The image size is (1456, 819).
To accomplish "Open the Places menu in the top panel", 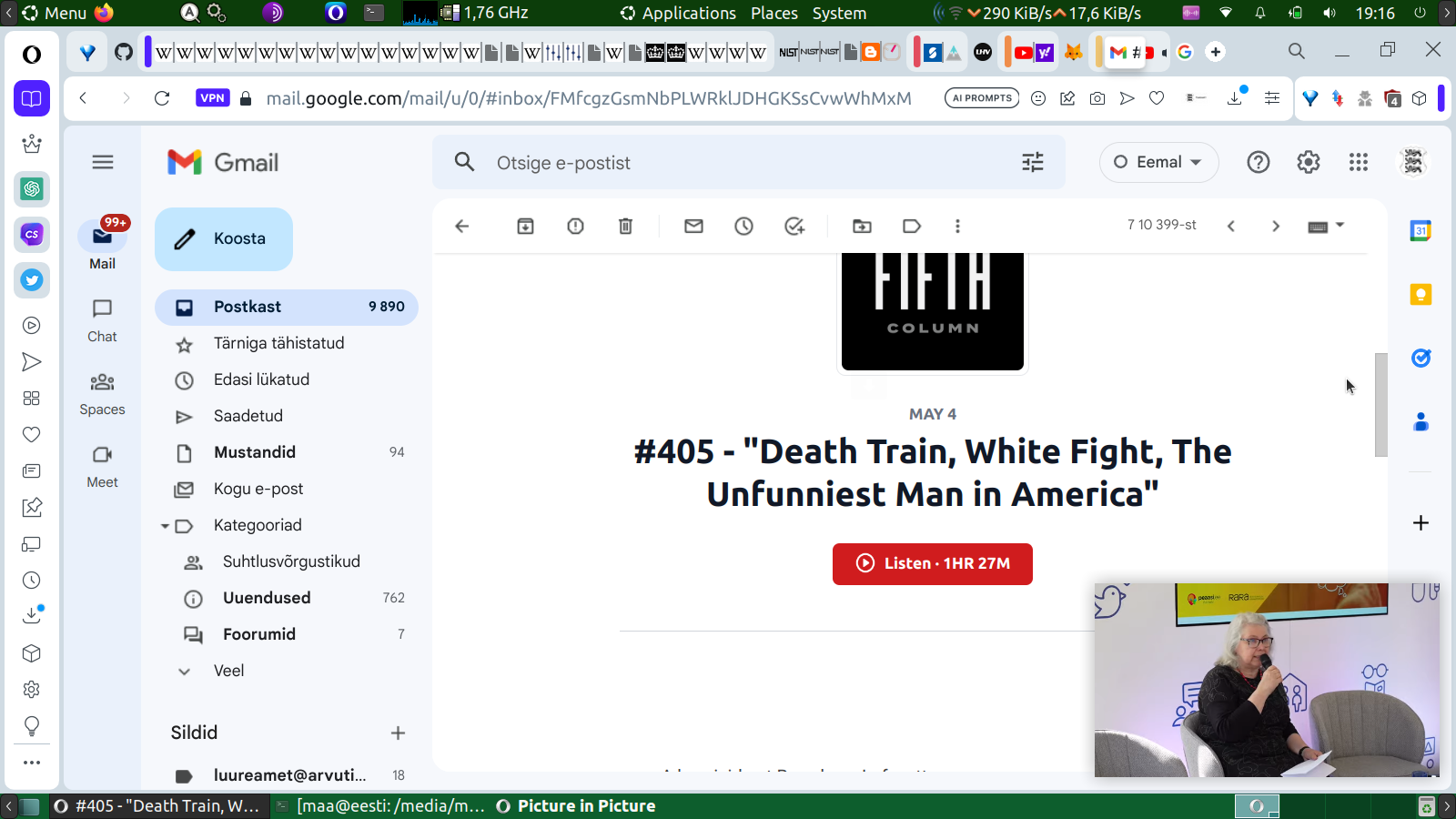I will [x=774, y=13].
